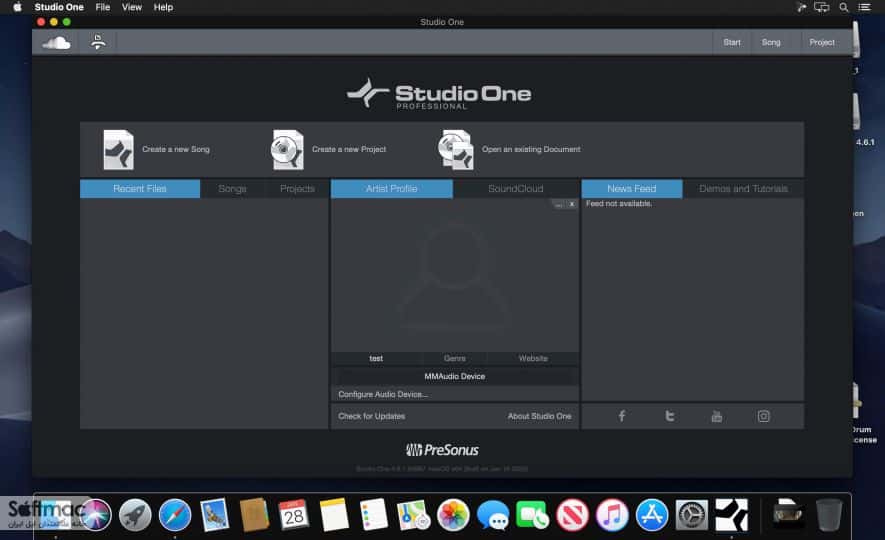
Task: Select the News Feed tab
Action: tap(632, 188)
